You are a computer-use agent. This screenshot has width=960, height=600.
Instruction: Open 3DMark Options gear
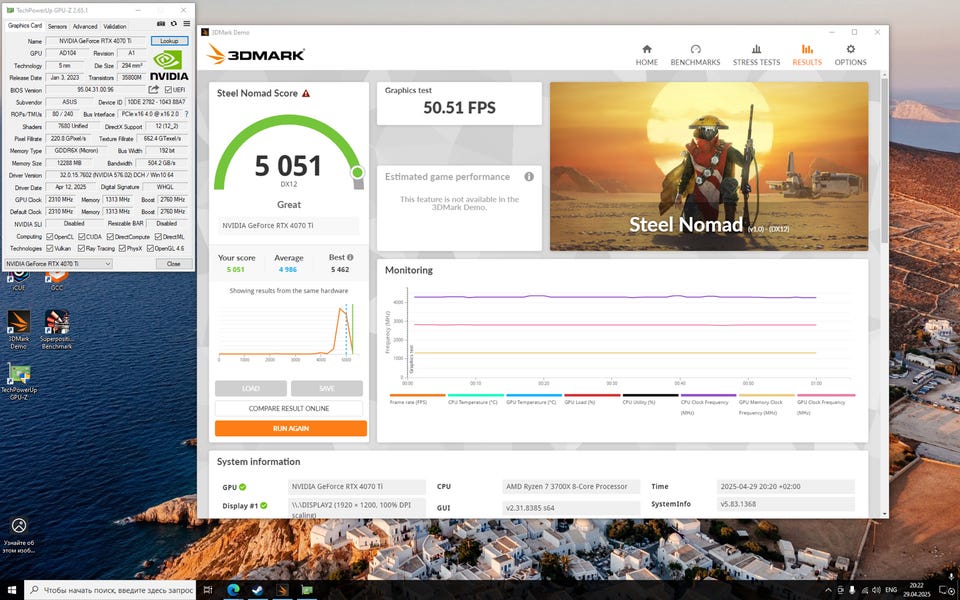point(850,55)
